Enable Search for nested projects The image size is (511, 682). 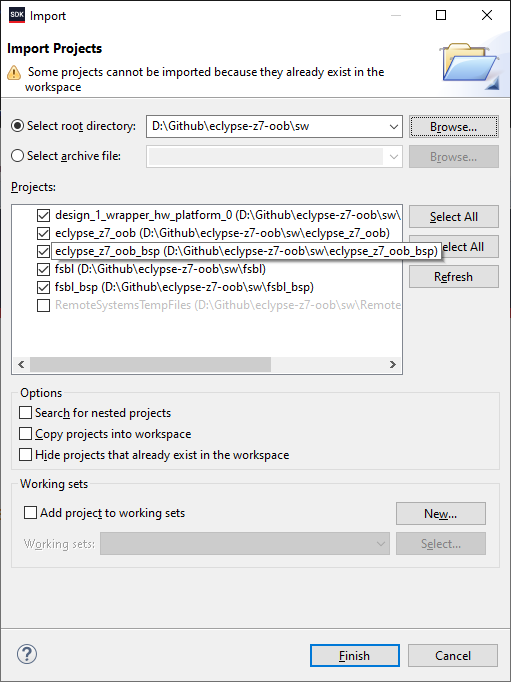tap(26, 413)
